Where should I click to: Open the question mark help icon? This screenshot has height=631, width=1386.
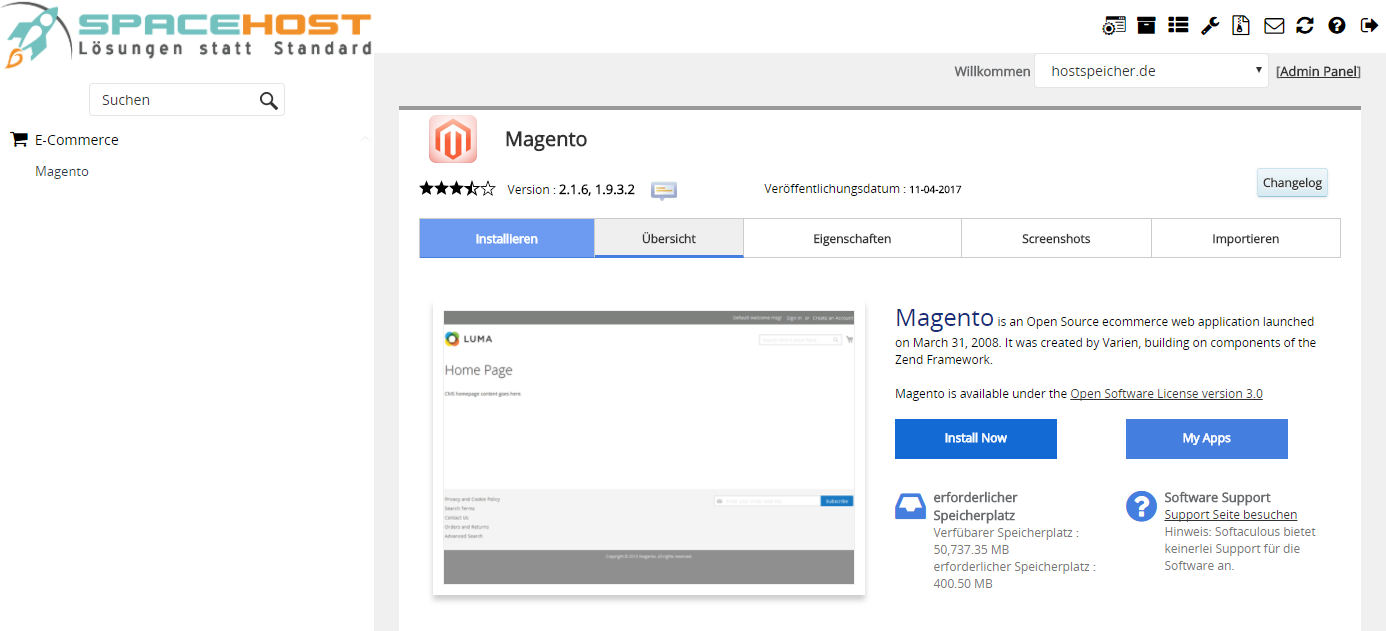1337,25
